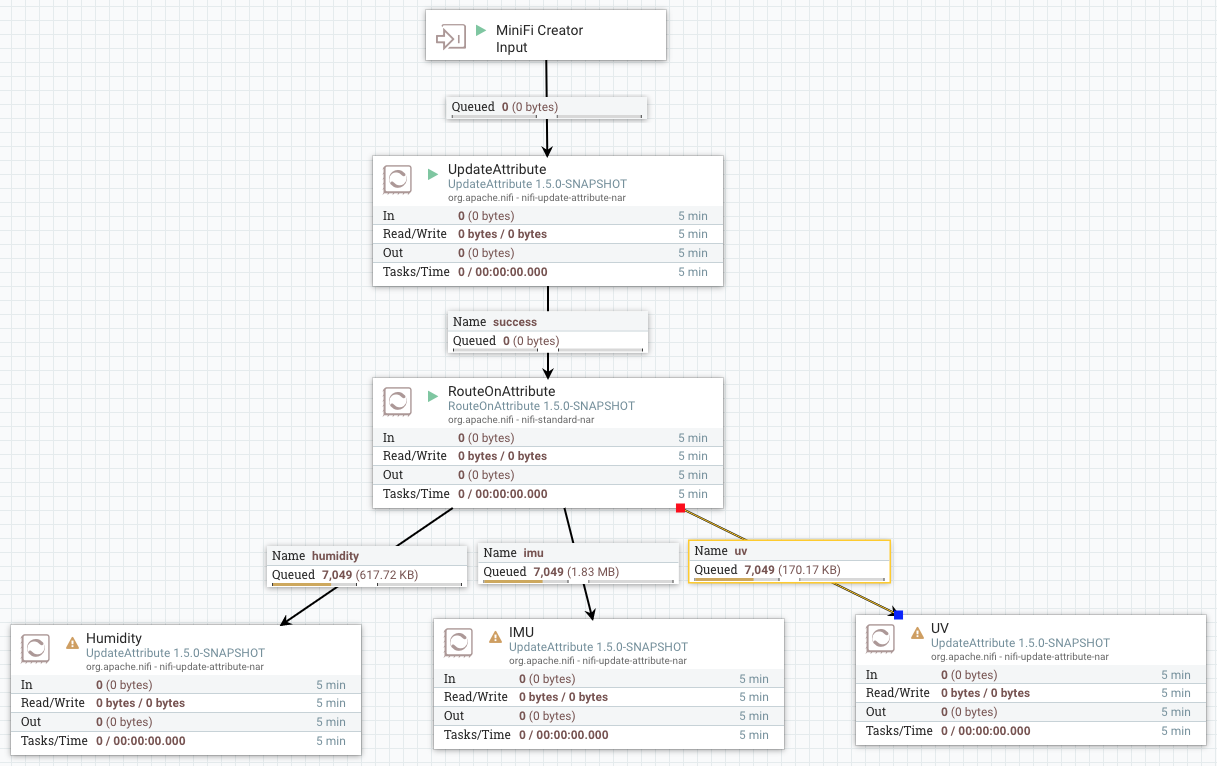This screenshot has width=1217, height=766.
Task: Click 'RouteOnAttribute 1.5.0-SNAPSHOT' version text
Action: tap(541, 406)
